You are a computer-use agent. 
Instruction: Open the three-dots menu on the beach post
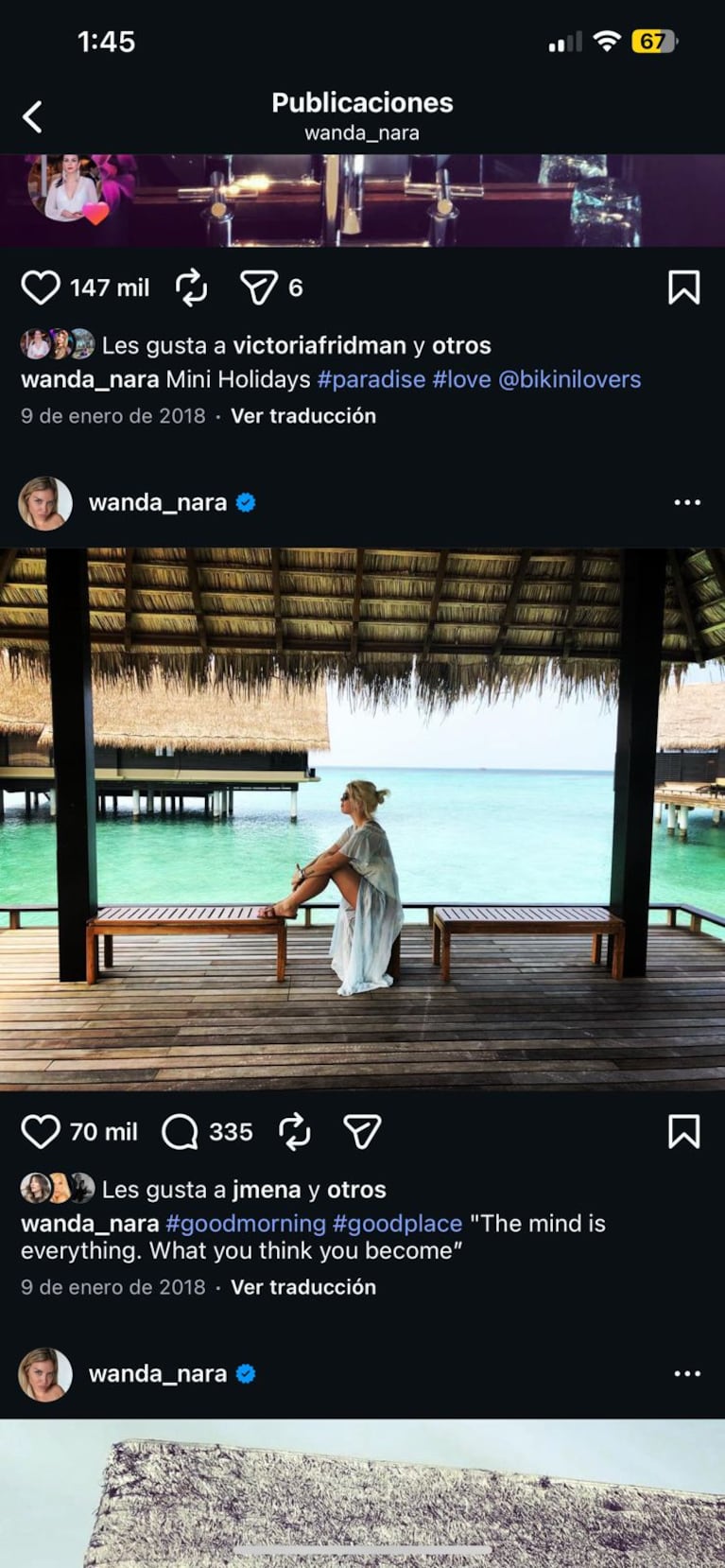point(685,502)
